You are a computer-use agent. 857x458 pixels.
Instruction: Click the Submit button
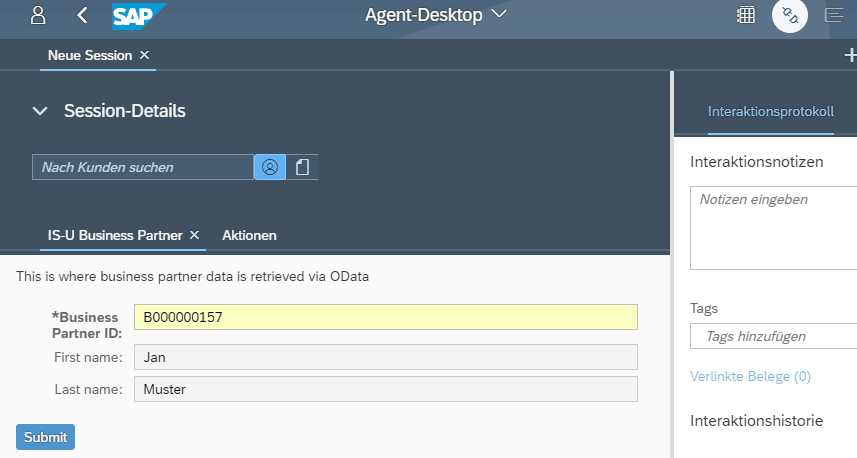click(x=45, y=437)
